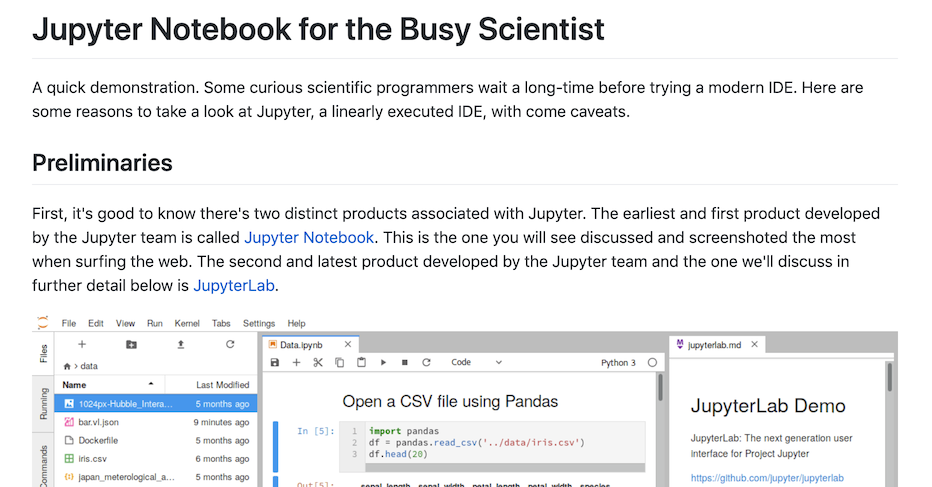The width and height of the screenshot is (932, 487).
Task: Close the Data.ipynb tab
Action: click(x=348, y=344)
